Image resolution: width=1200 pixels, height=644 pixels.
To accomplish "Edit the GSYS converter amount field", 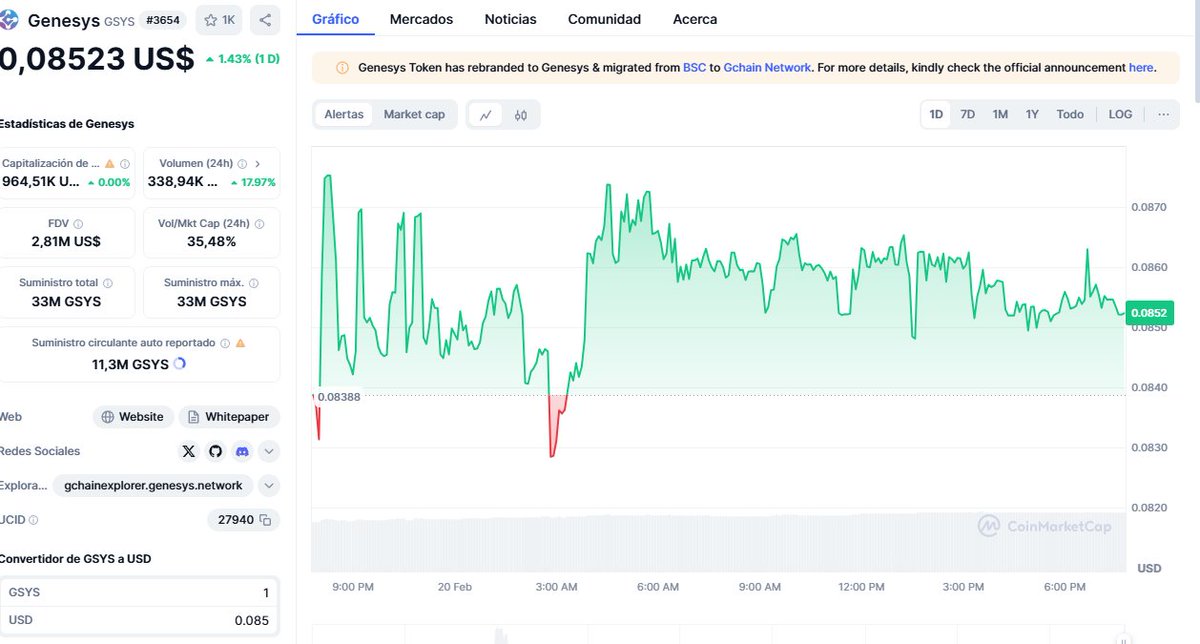I will click(139, 592).
